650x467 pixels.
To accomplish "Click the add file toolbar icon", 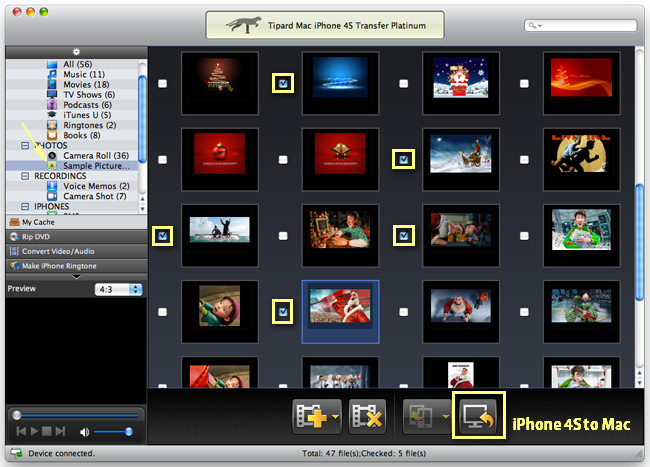I will (311, 416).
